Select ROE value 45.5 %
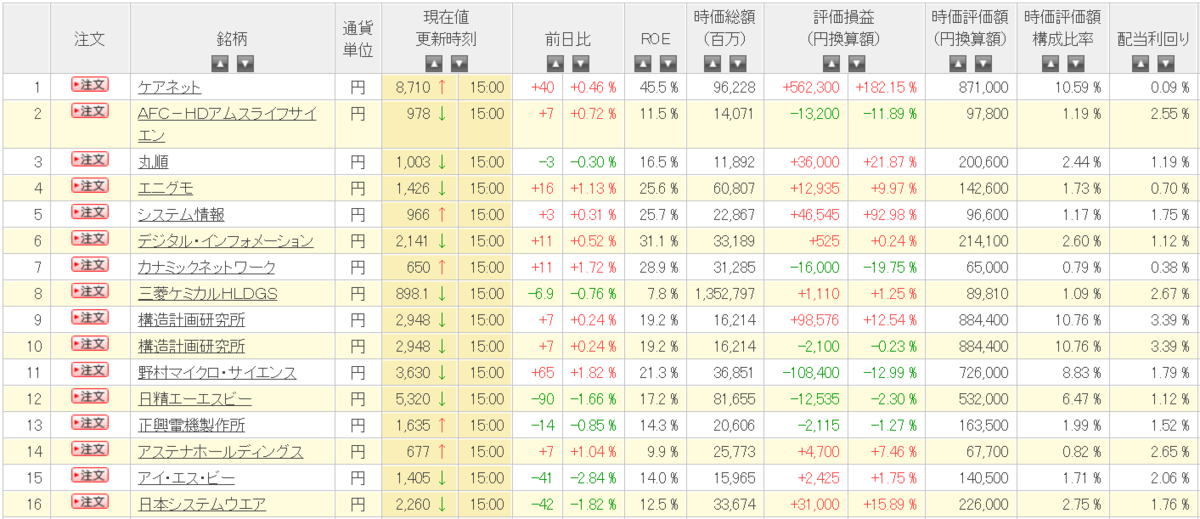The image size is (1200, 519). point(659,88)
